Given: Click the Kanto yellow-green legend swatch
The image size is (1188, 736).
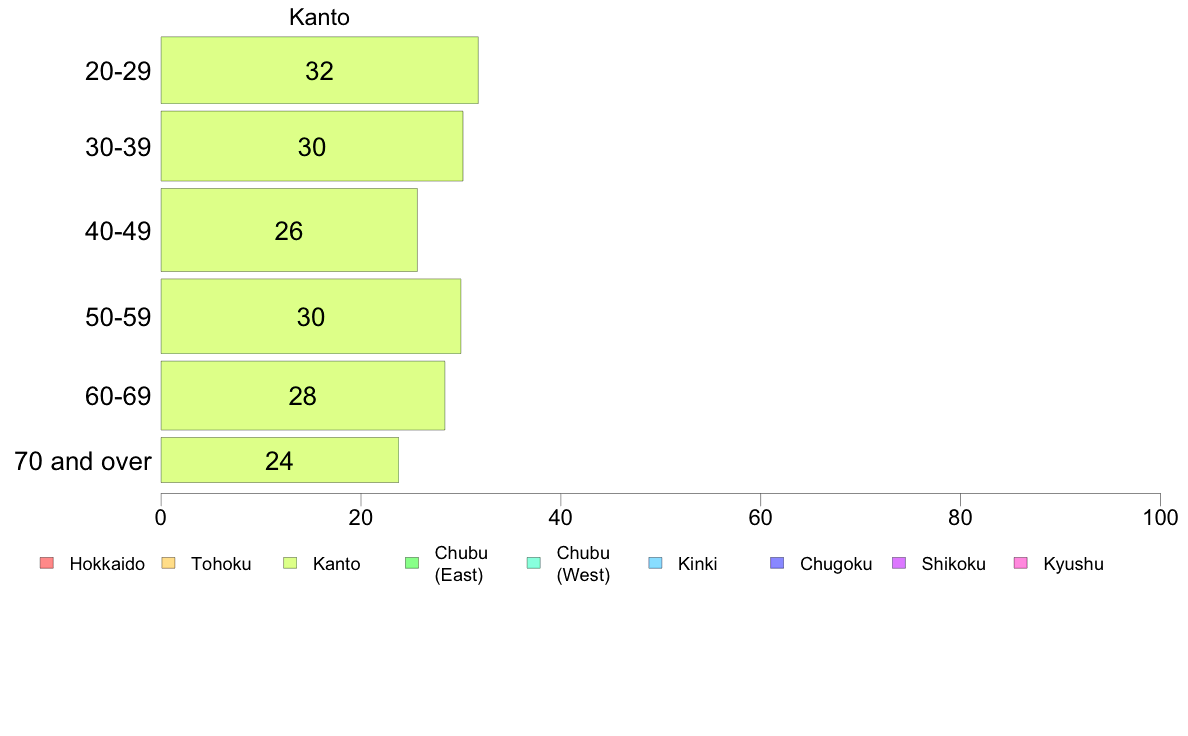Looking at the screenshot, I should 290,563.
